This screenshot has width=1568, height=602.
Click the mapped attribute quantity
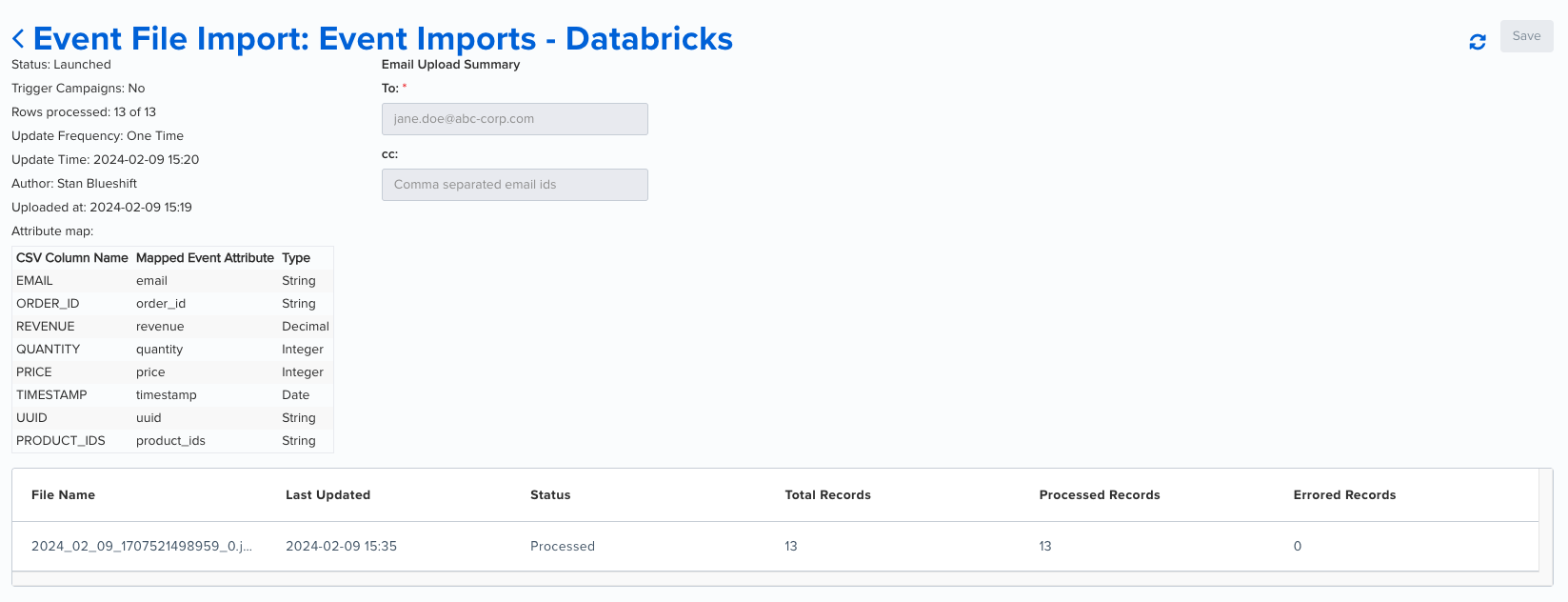pyautogui.click(x=159, y=350)
